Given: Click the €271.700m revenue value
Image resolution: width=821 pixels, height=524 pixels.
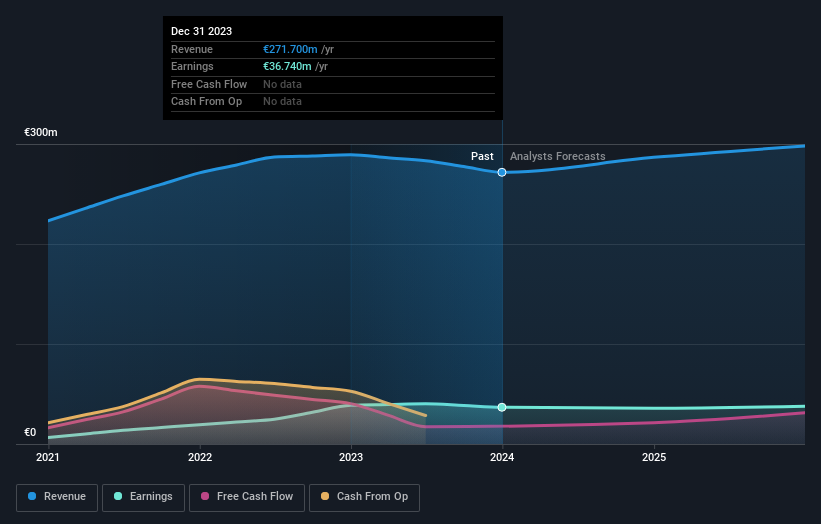Looking at the screenshot, I should coord(290,49).
